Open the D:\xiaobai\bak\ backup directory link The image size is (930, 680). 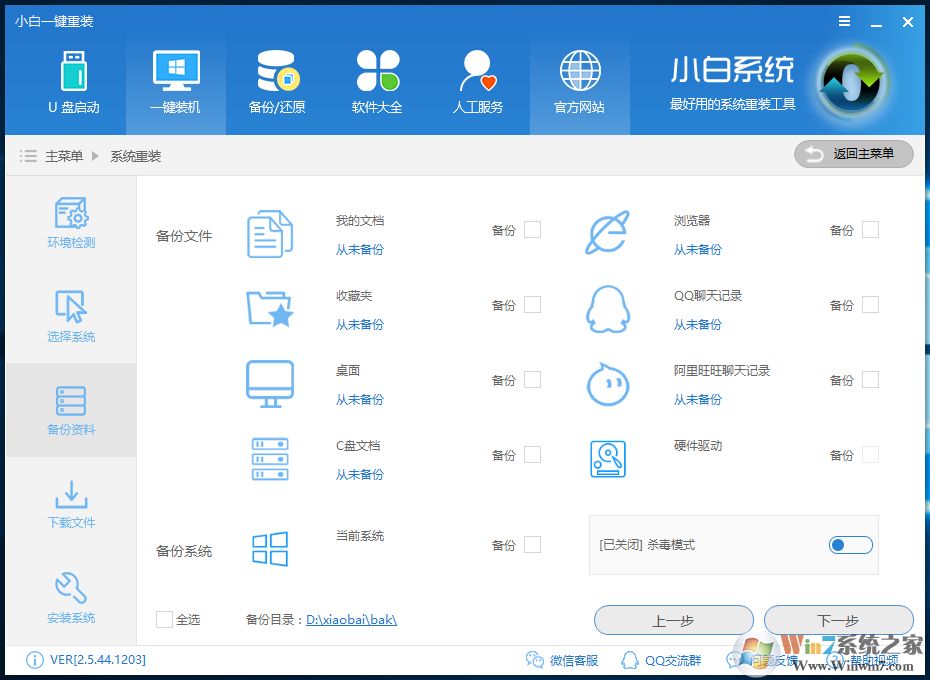pyautogui.click(x=351, y=619)
